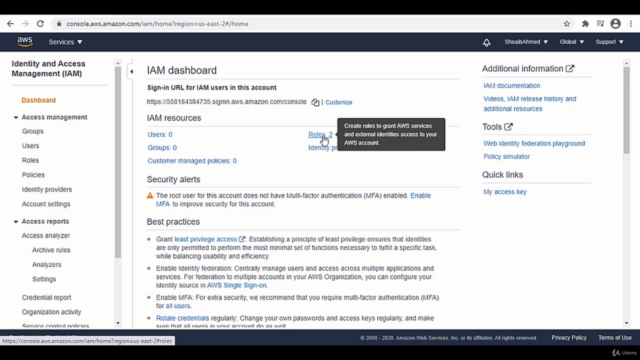This screenshot has height=360, width=640.
Task: Bookmark this page with star icon
Action: (x=567, y=24)
